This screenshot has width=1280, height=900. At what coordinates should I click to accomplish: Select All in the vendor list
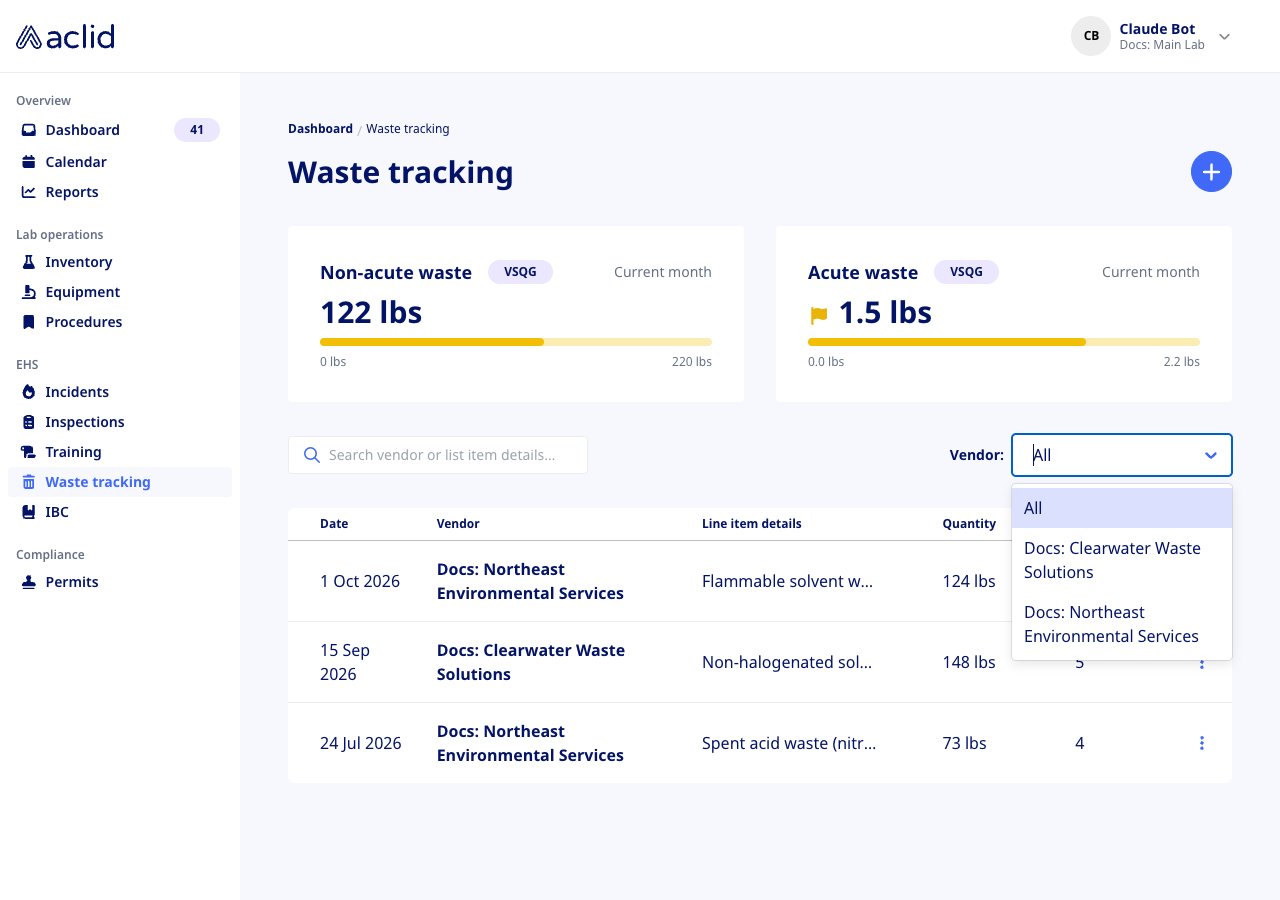(x=1122, y=508)
